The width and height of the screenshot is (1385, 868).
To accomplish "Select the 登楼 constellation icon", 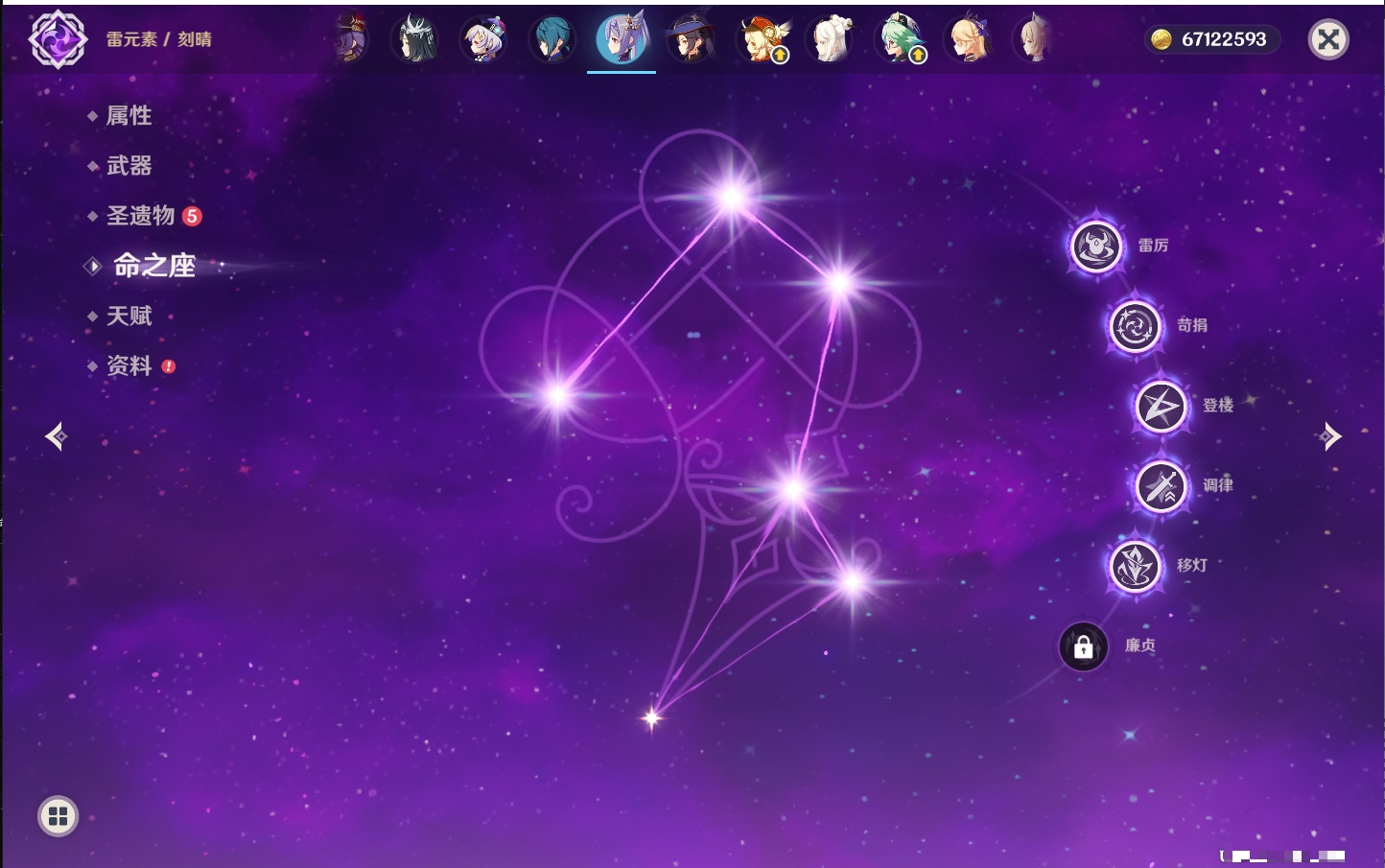I will click(1161, 406).
